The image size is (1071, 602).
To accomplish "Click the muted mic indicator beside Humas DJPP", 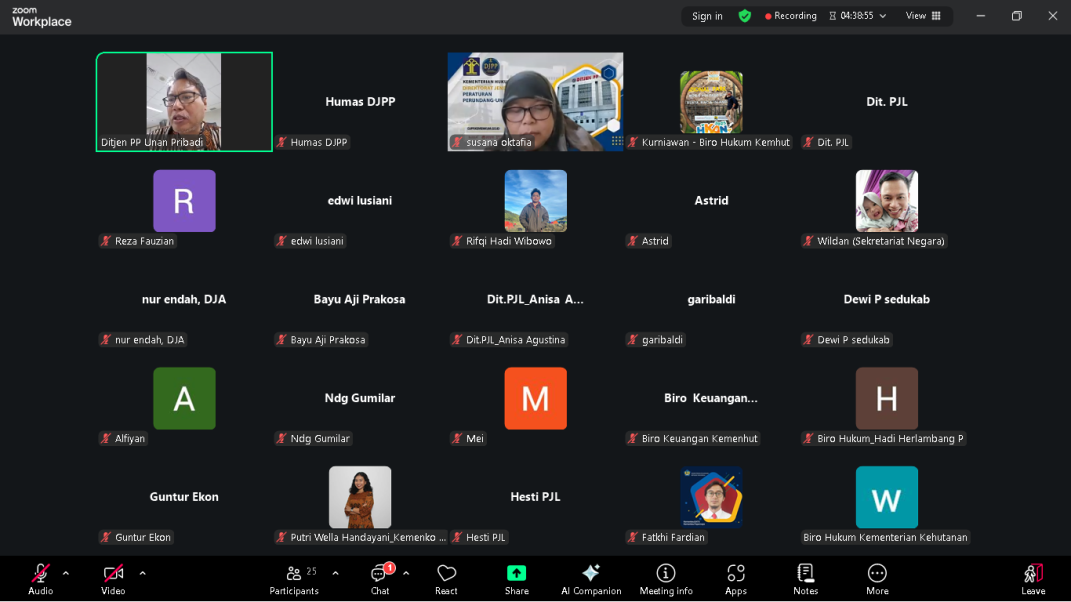I will [280, 142].
